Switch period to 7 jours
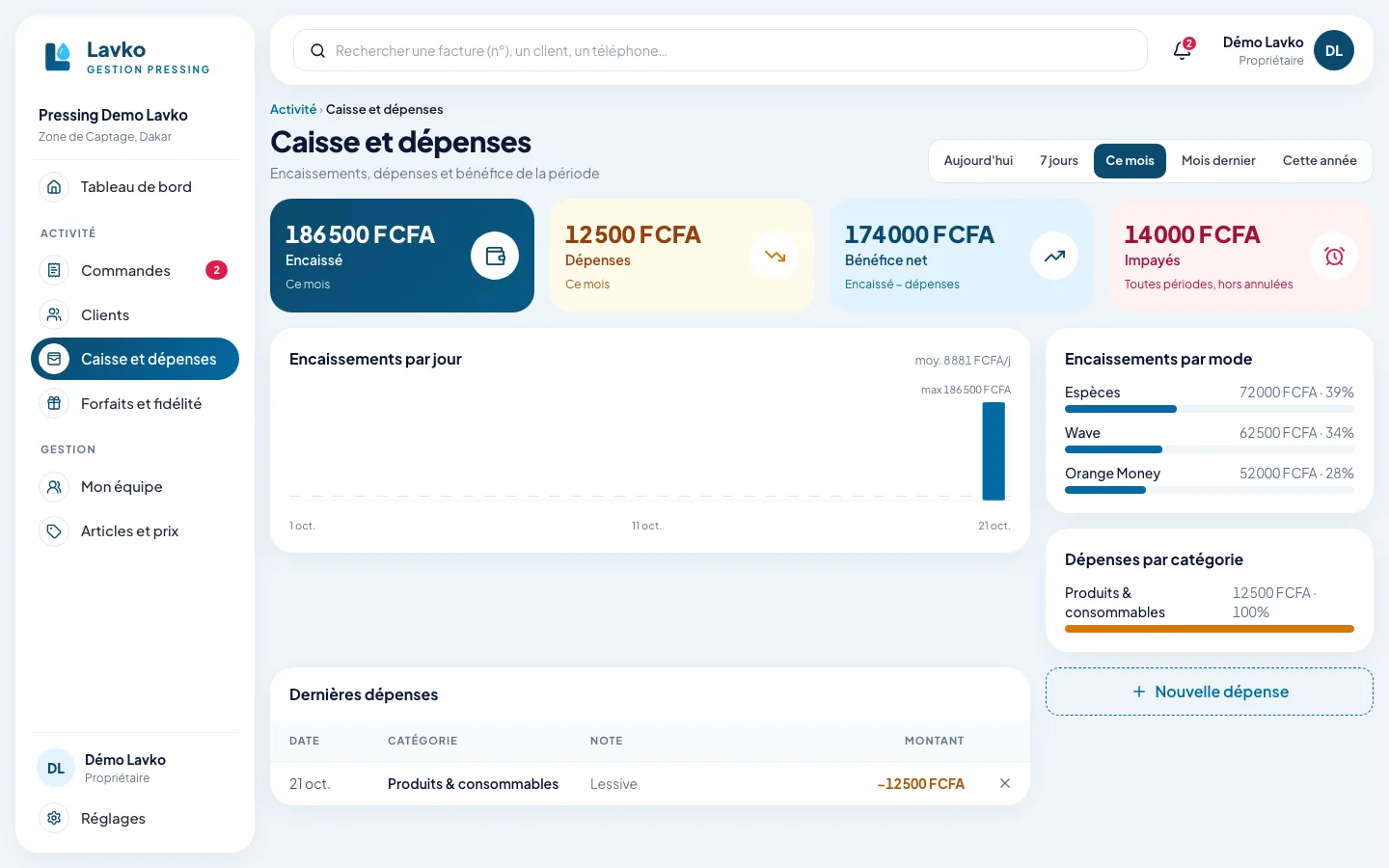The width and height of the screenshot is (1389, 868). coord(1059,161)
